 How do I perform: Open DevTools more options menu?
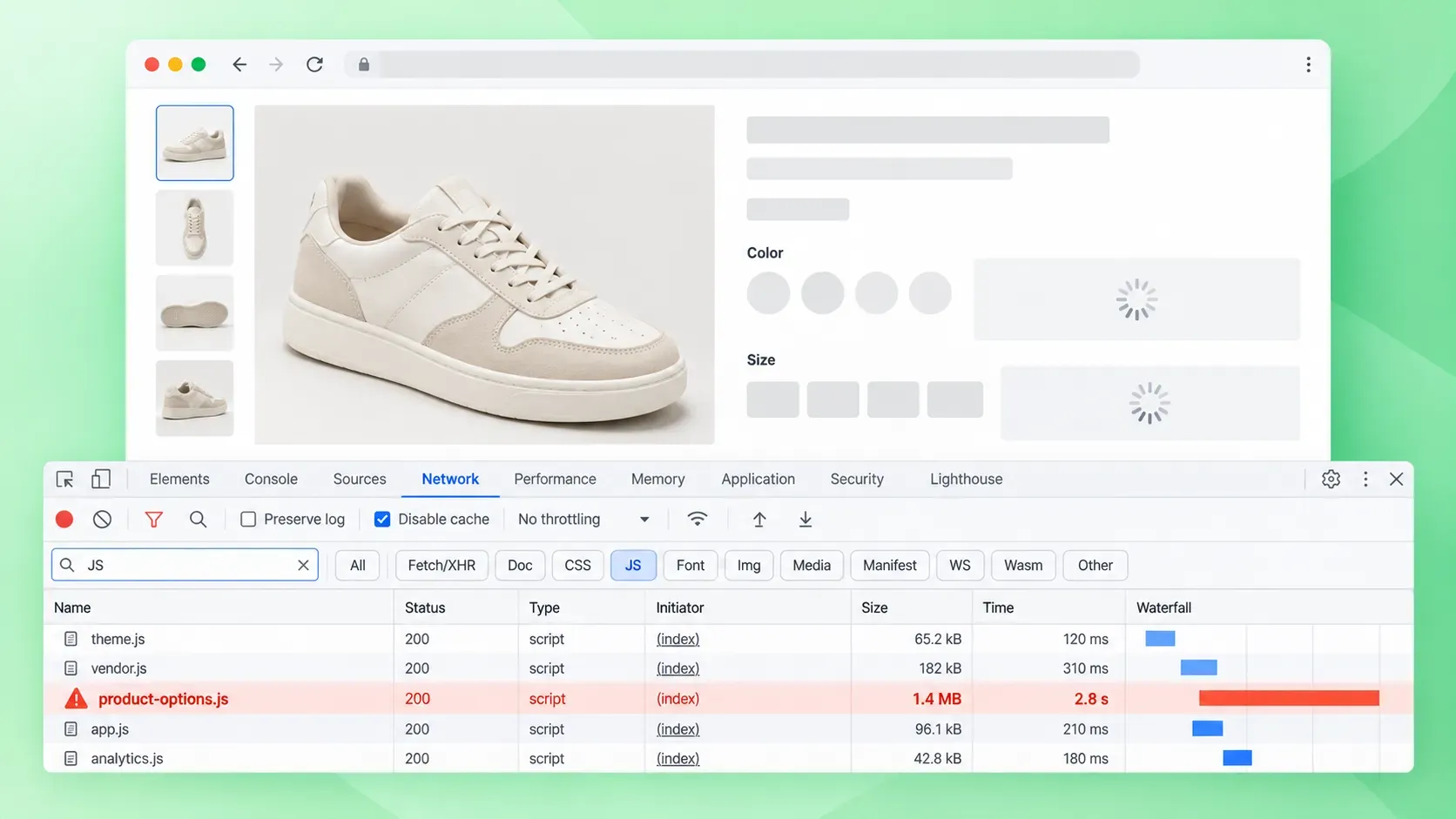coord(1365,480)
